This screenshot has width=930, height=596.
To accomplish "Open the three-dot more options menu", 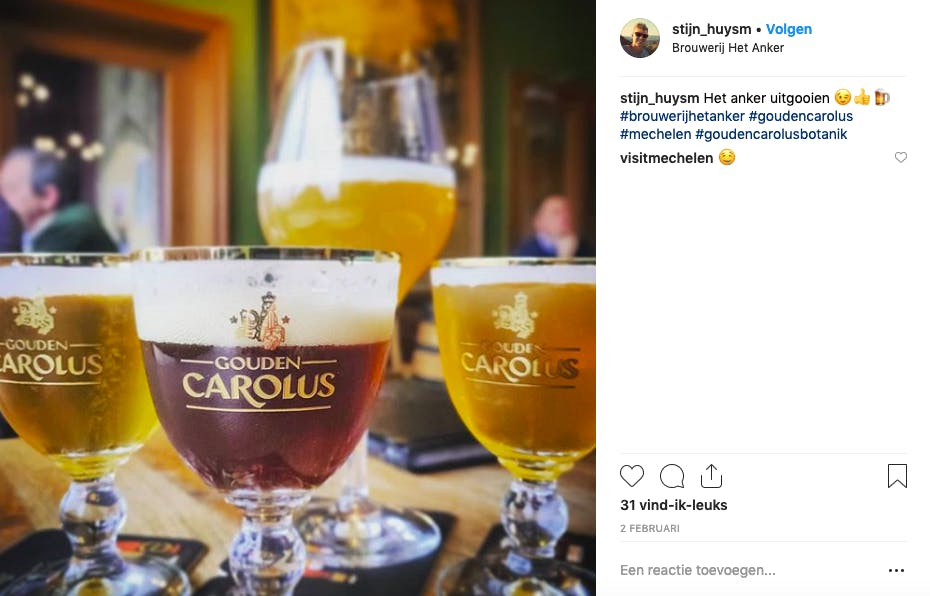I will point(896,570).
